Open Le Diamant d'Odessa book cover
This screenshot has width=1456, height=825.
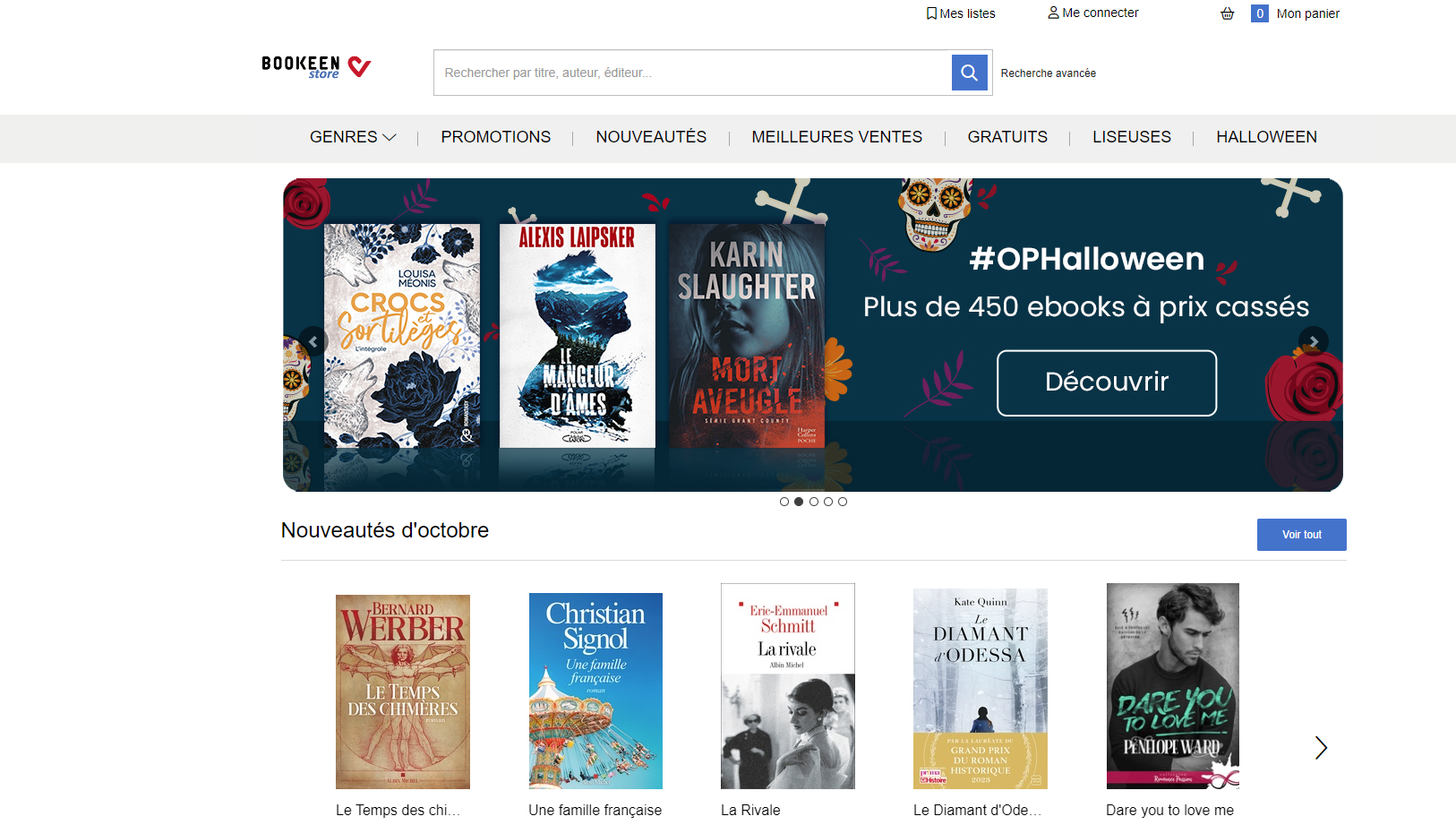pos(981,689)
